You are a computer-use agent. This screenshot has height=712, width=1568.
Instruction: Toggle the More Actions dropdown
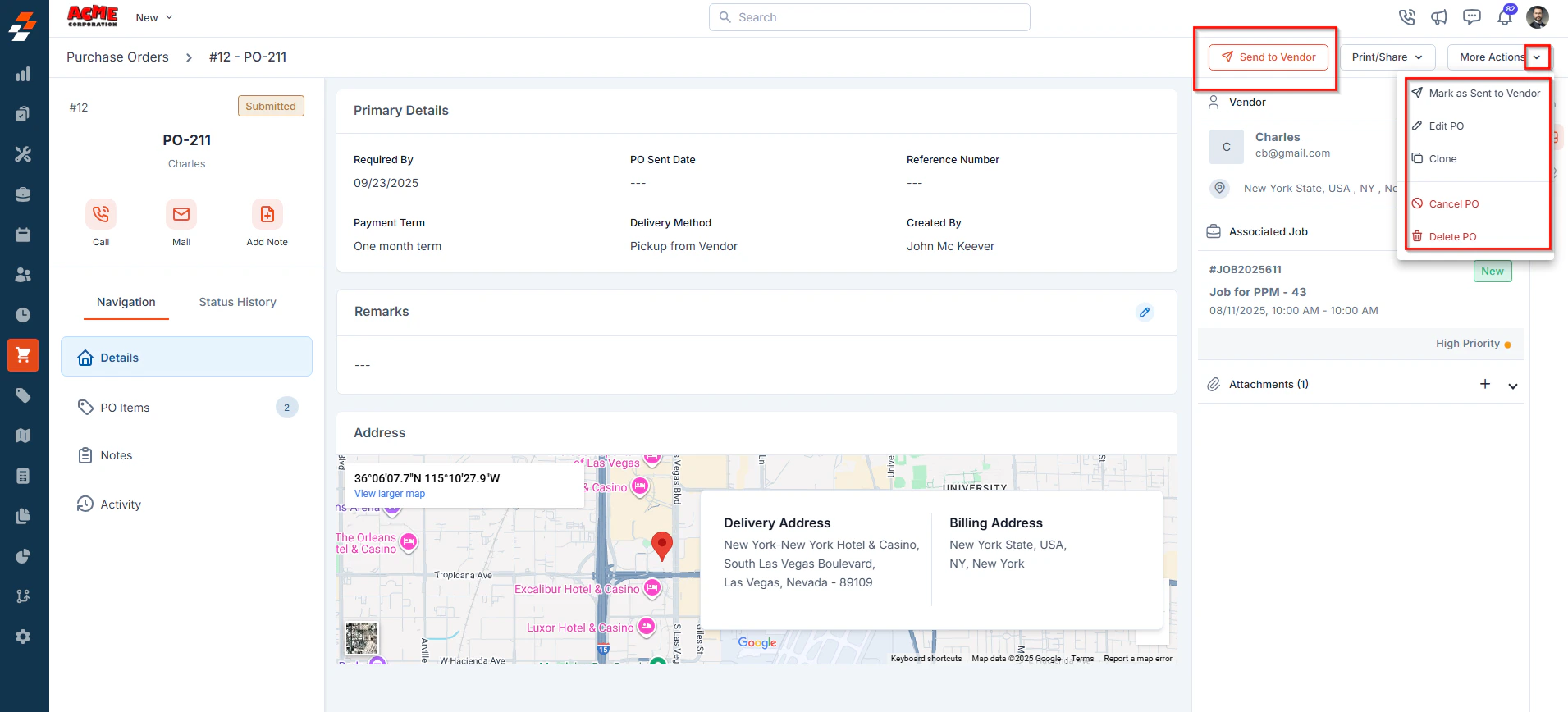[1537, 57]
